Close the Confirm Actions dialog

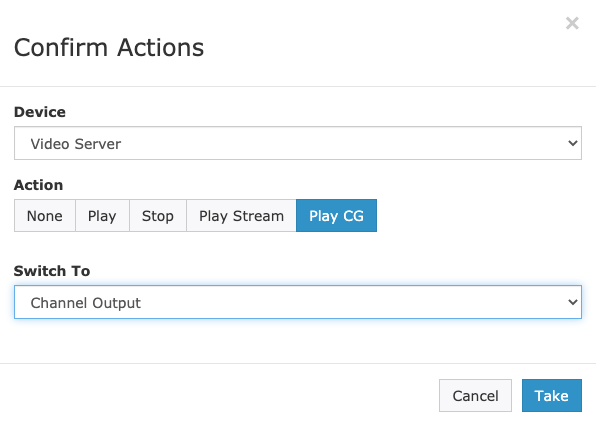pos(572,23)
